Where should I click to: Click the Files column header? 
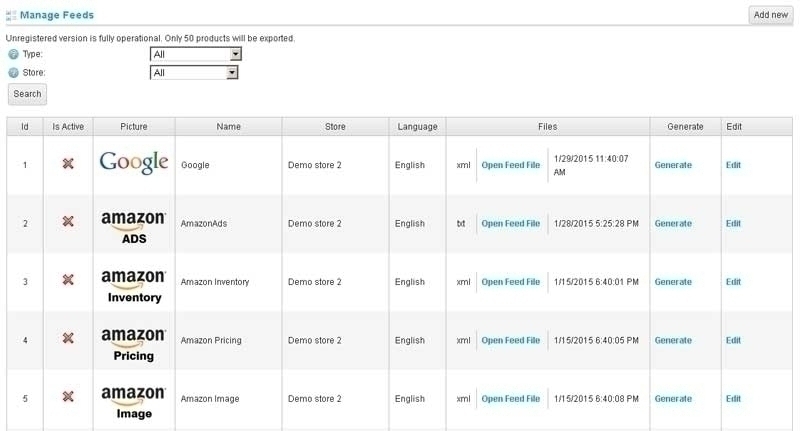coord(548,126)
